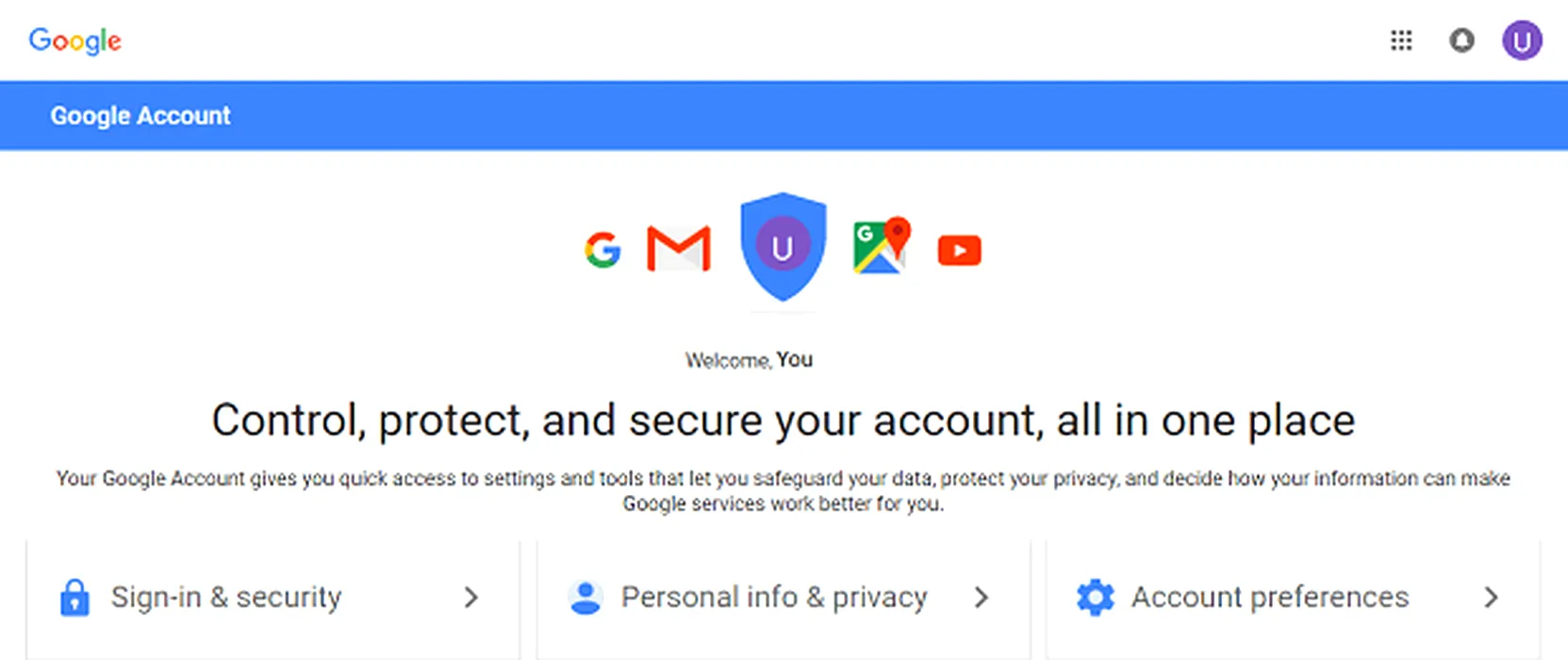Image resolution: width=1568 pixels, height=660 pixels.
Task: Open the notifications bell
Action: 1461,41
